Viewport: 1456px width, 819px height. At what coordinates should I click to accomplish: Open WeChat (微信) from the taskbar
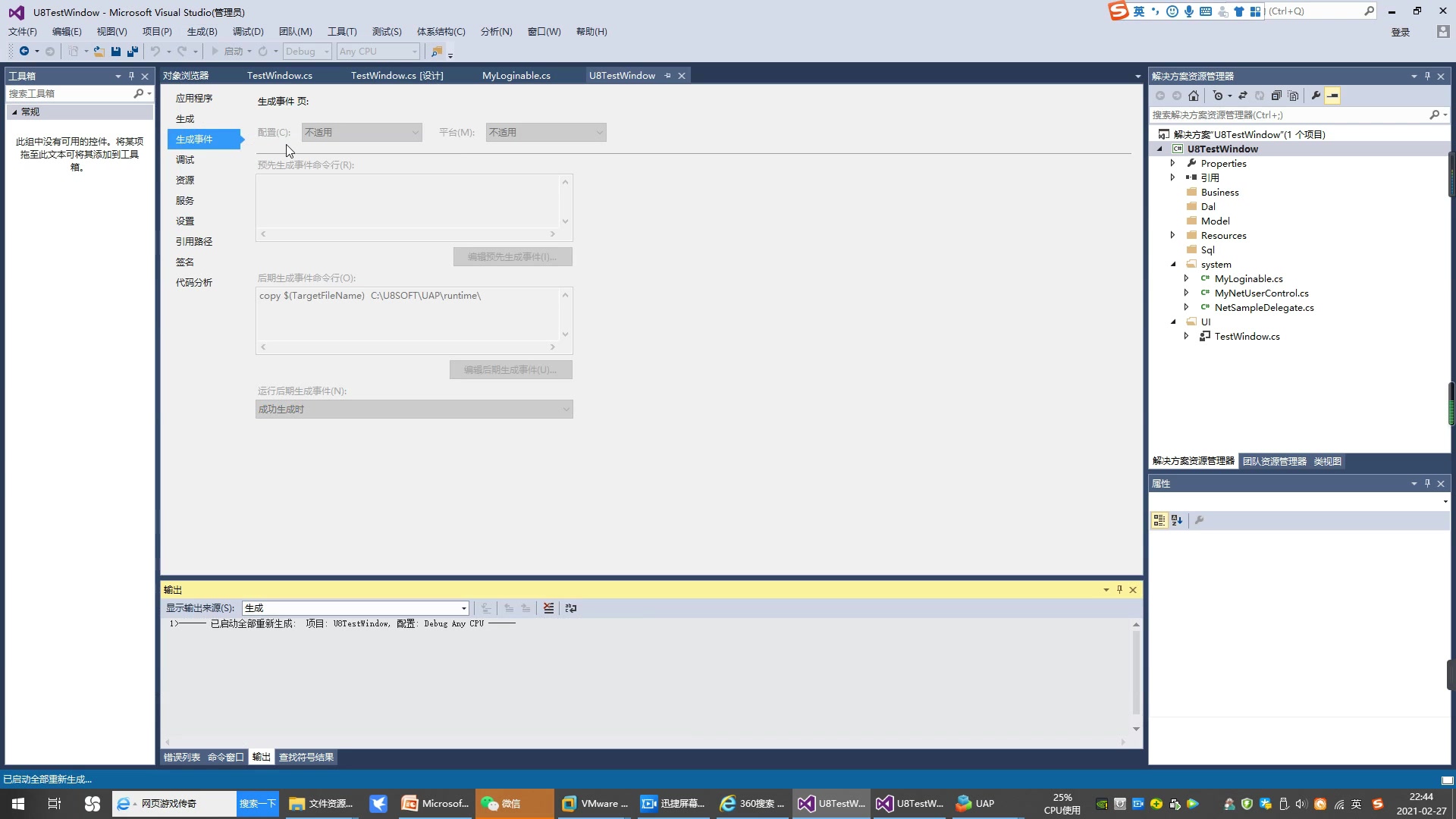515,803
